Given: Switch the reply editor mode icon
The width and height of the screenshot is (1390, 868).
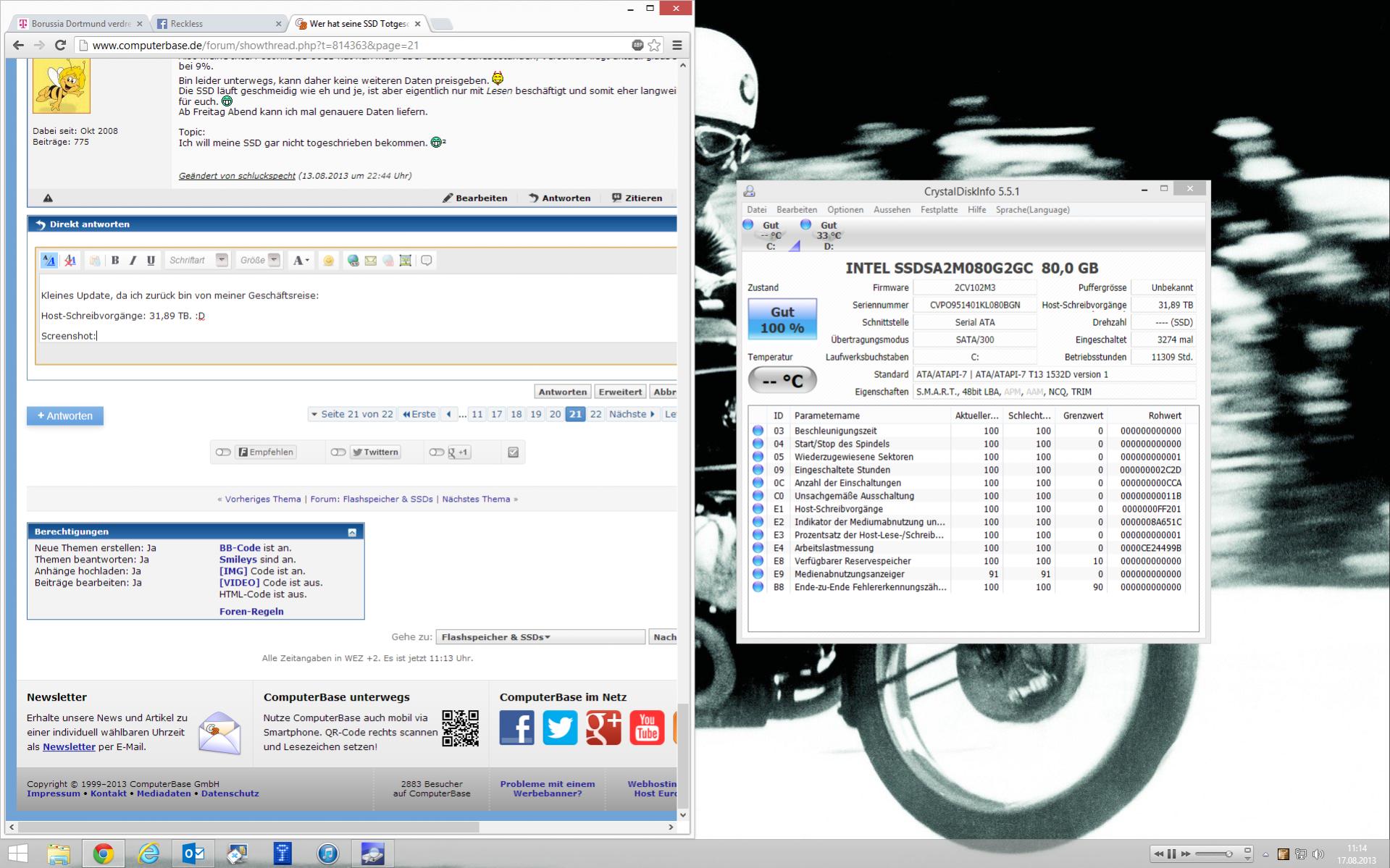Looking at the screenshot, I should 49,261.
